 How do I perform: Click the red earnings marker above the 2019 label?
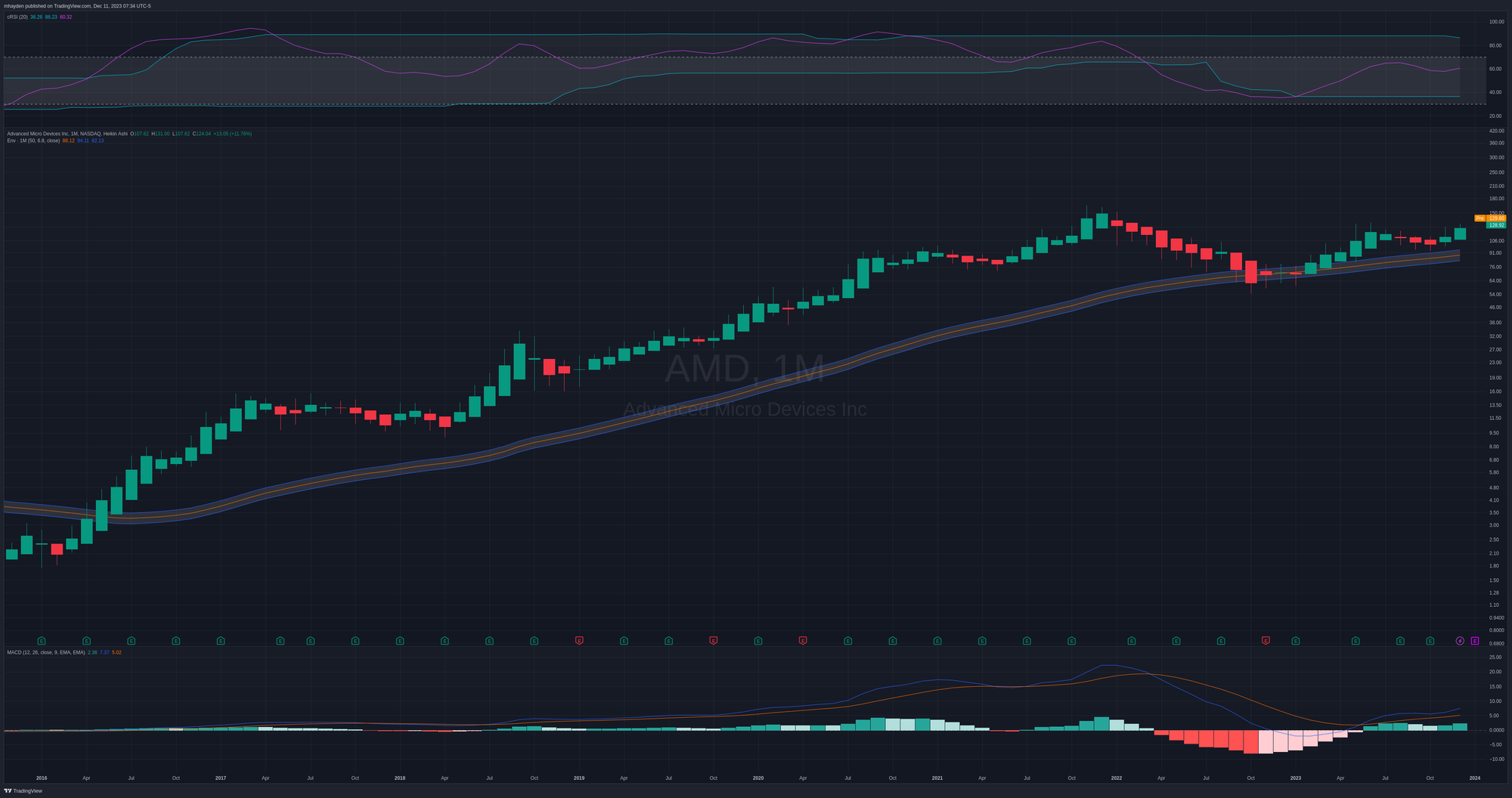579,641
